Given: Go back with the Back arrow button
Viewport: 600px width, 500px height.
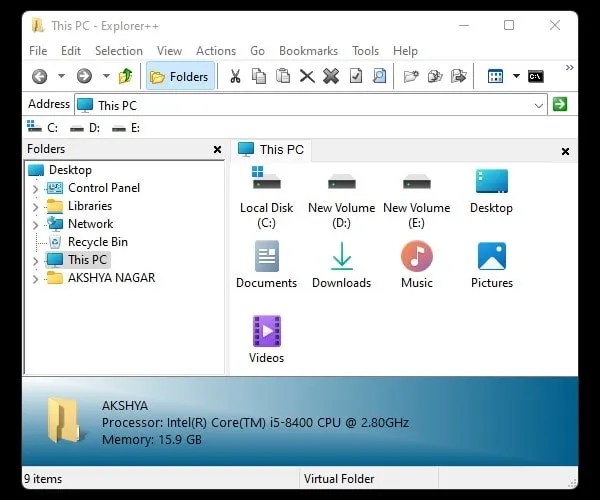Looking at the screenshot, I should coord(39,76).
